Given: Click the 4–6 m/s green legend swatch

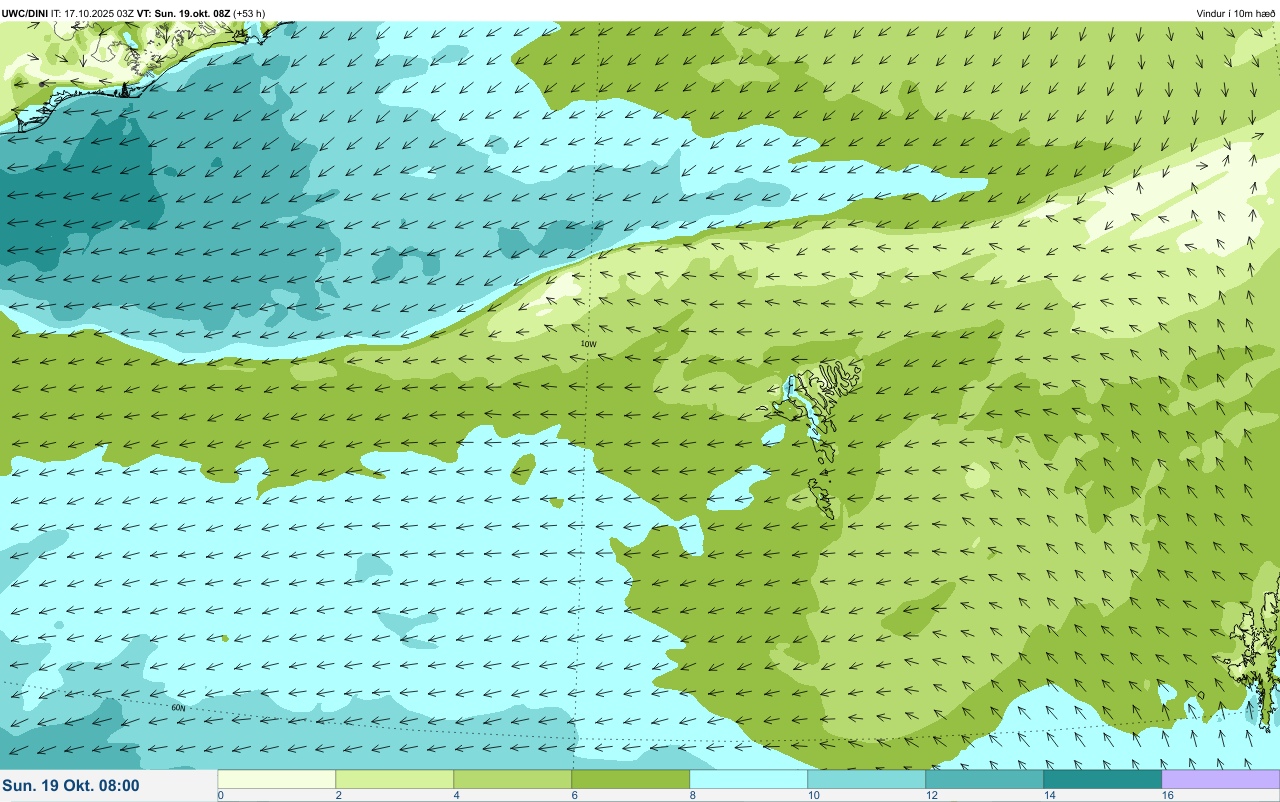Looking at the screenshot, I should point(512,779).
